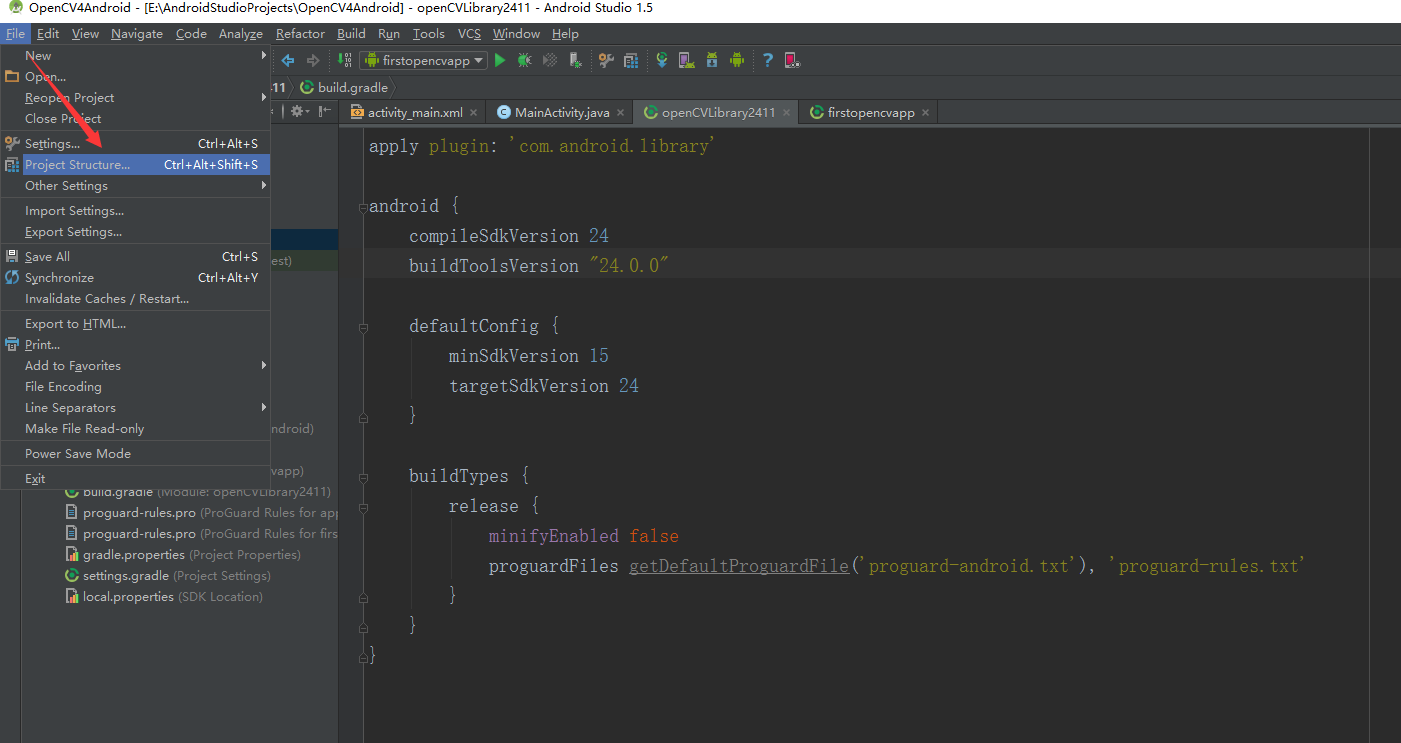This screenshot has height=743, width=1401.
Task: Click the hide project panel icon
Action: point(324,111)
